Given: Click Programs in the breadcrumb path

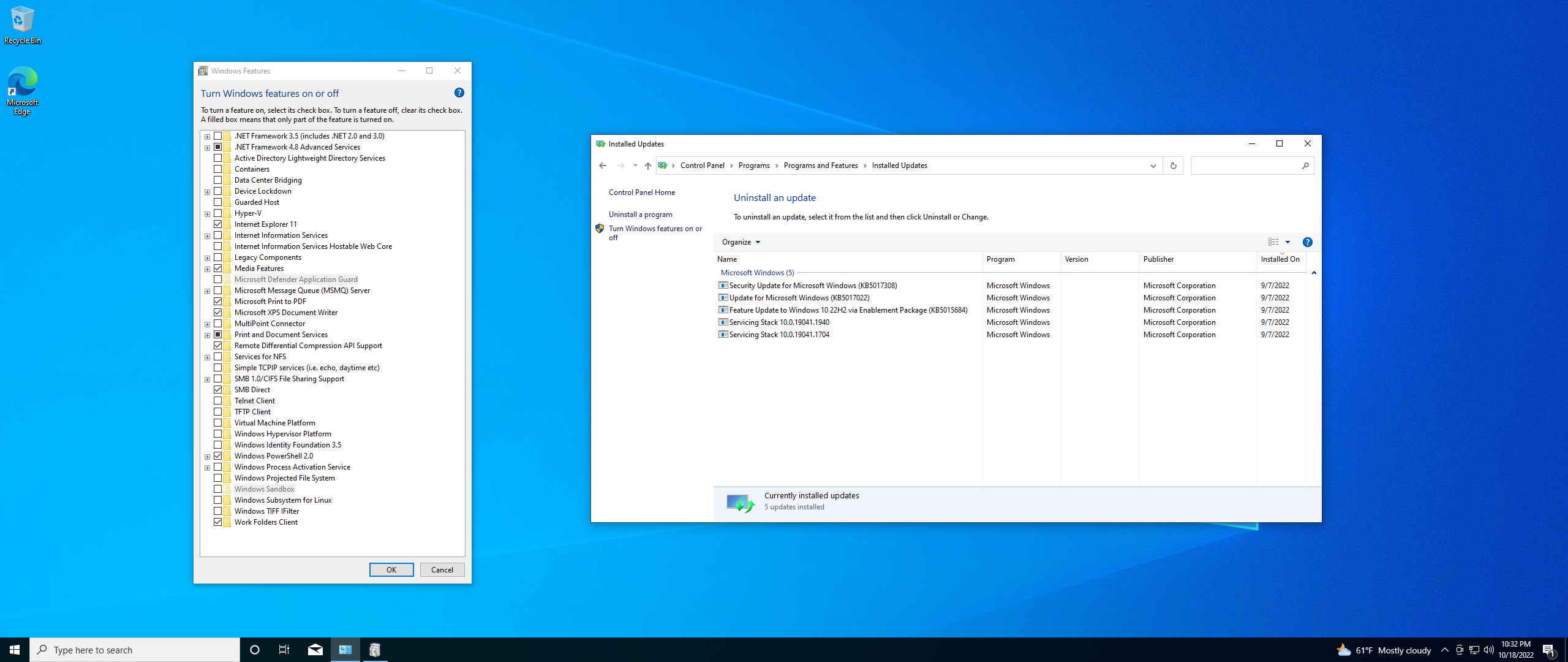Looking at the screenshot, I should click(x=753, y=165).
